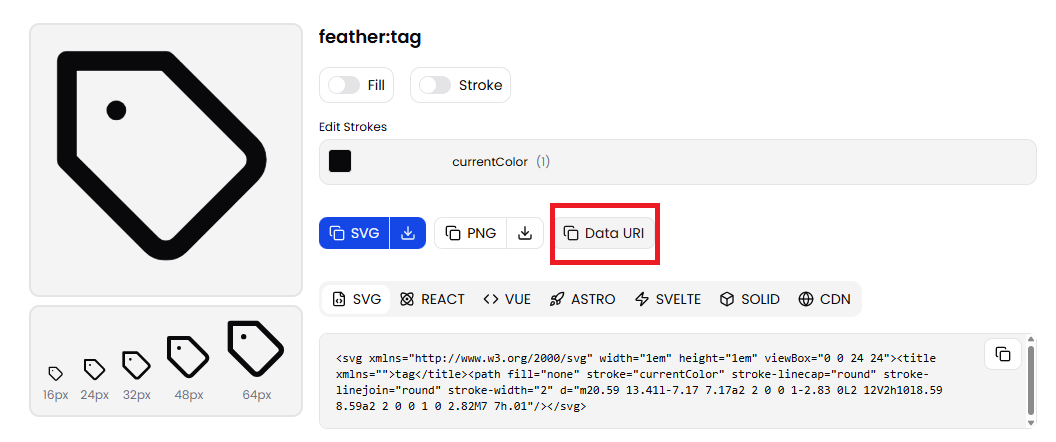Open the CDN tab

pos(825,299)
